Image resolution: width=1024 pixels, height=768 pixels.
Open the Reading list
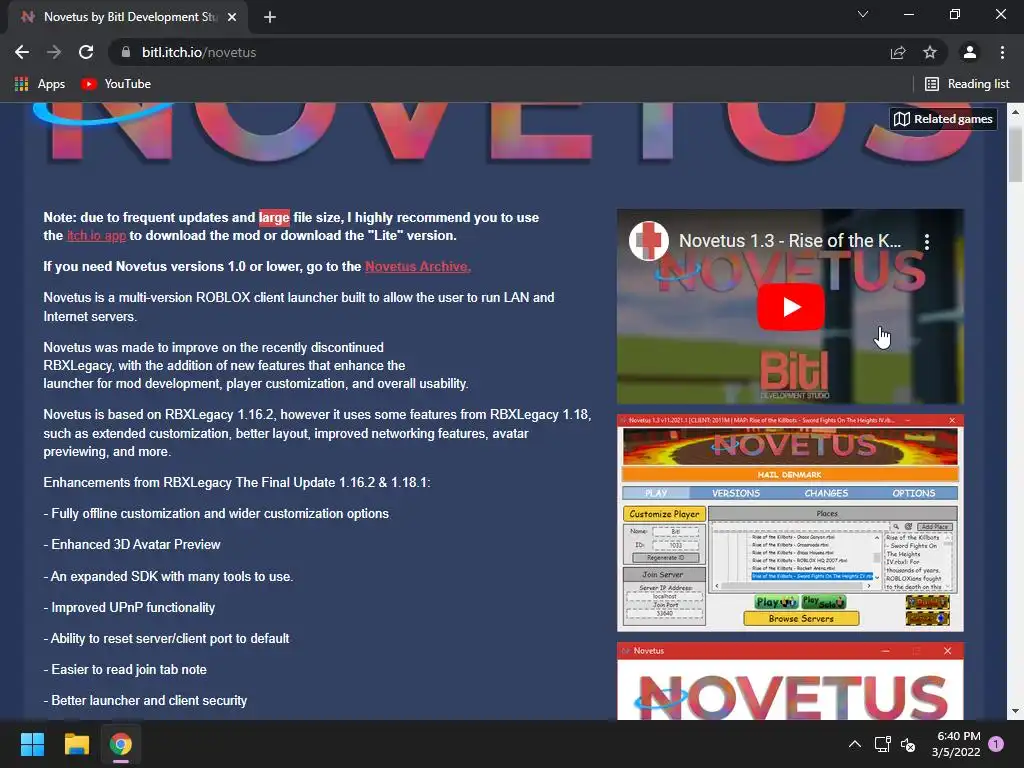967,84
